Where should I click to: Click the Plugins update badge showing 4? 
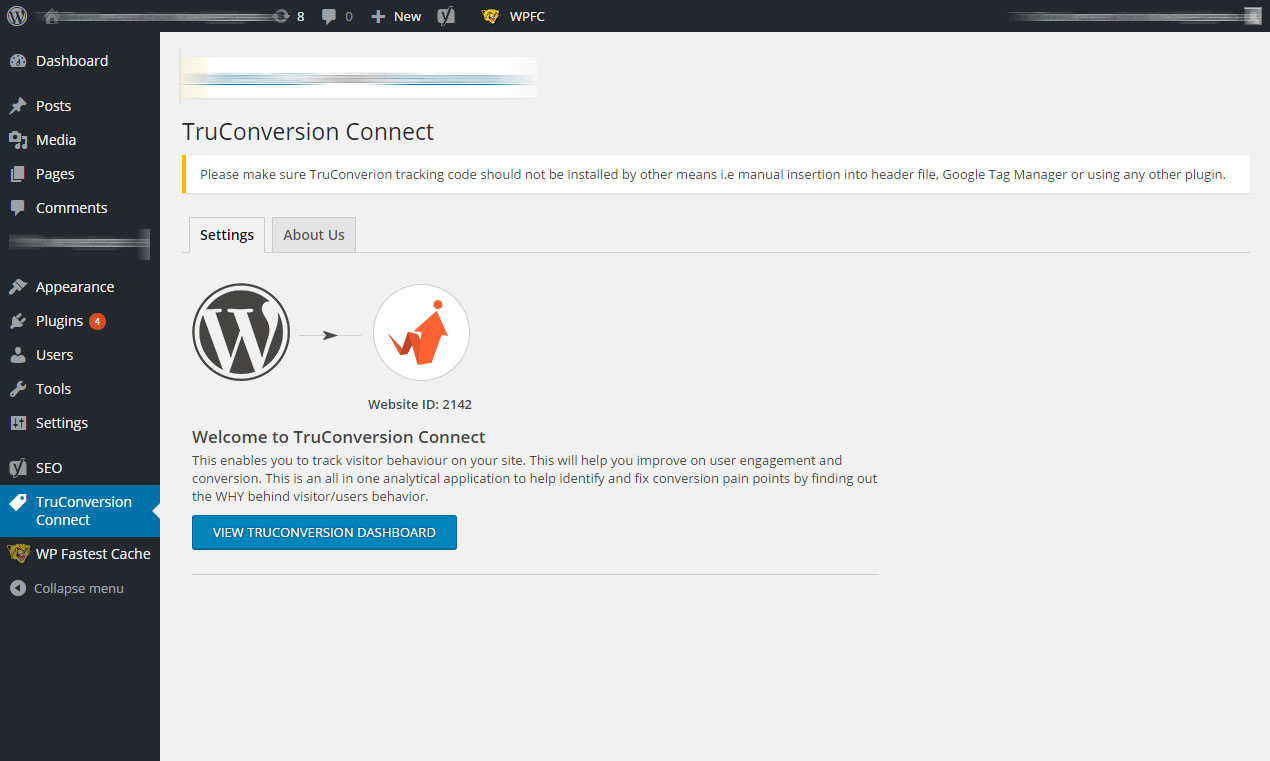(97, 321)
